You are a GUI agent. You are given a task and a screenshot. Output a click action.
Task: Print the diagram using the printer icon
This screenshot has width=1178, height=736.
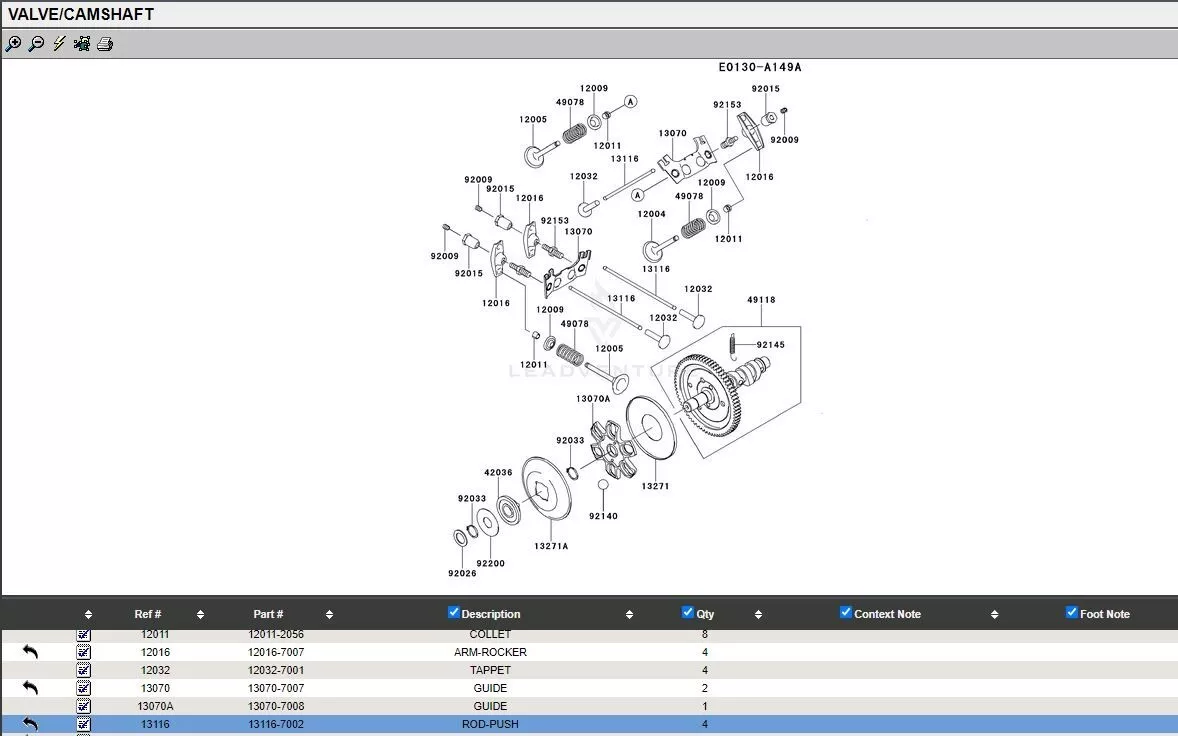click(x=105, y=44)
